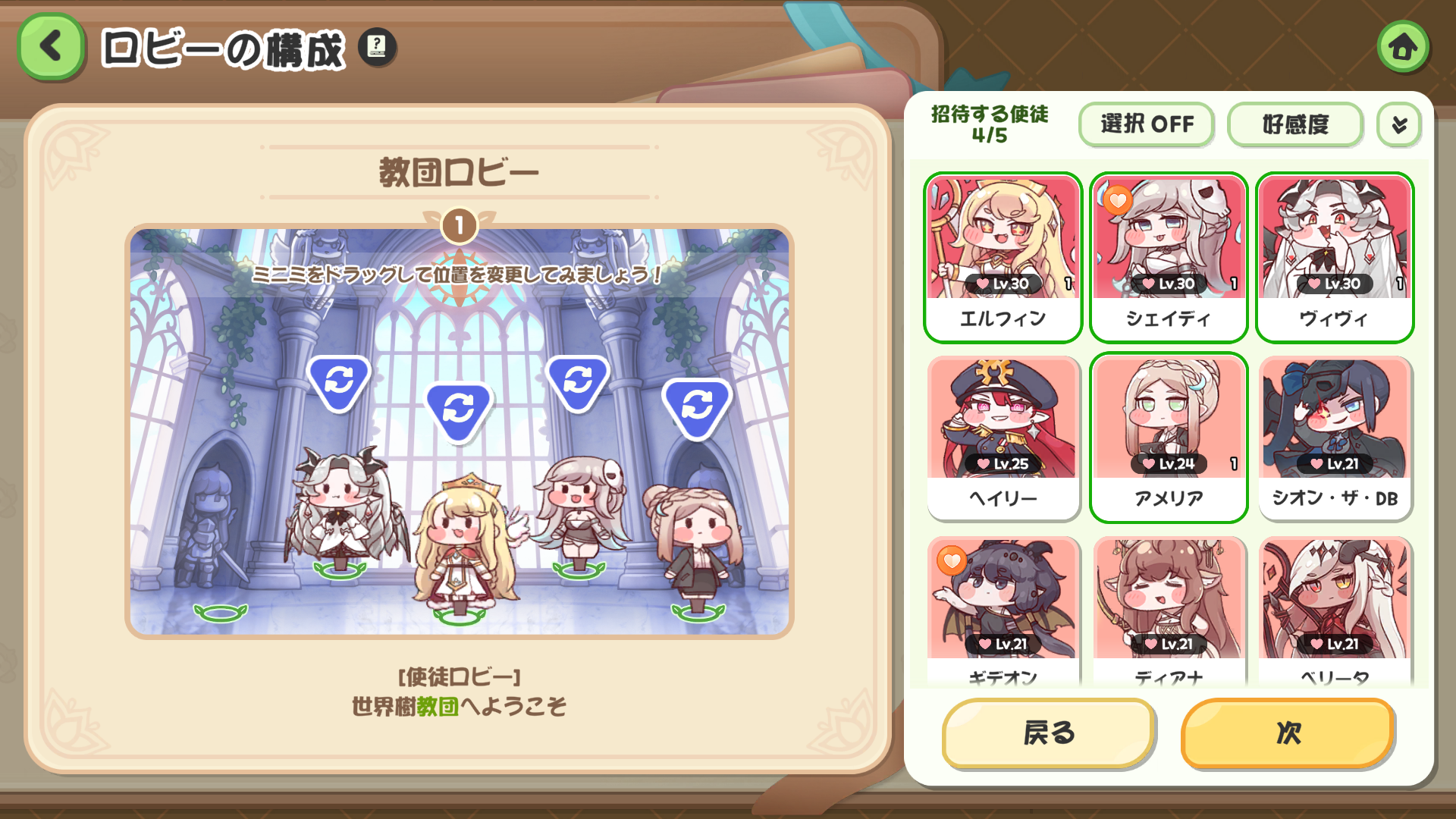This screenshot has height=819, width=1456.
Task: Return to the home screen via the house icon
Action: pos(1403,46)
